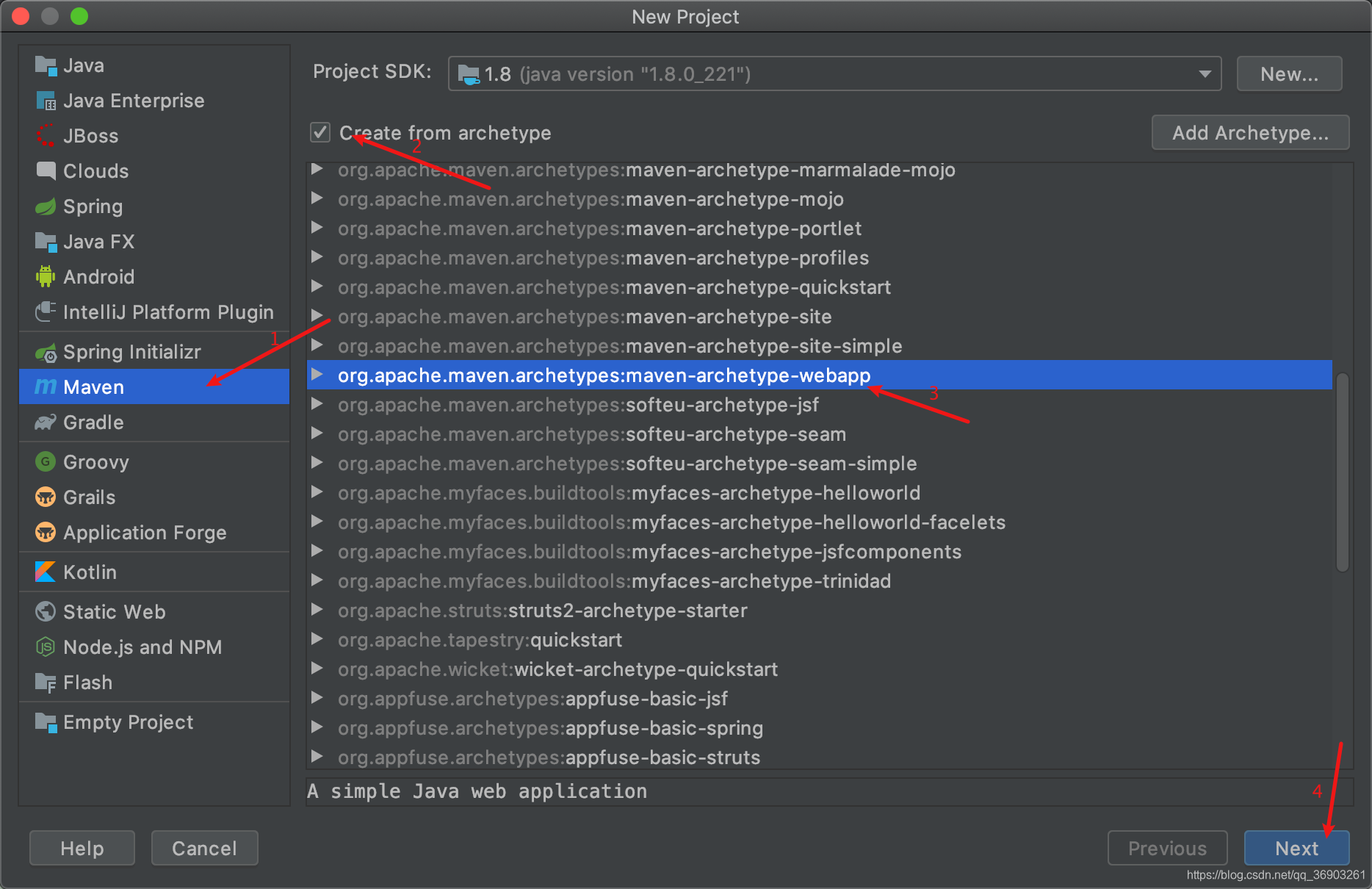
Task: Expand the maven-archetype-portlet node
Action: point(317,228)
